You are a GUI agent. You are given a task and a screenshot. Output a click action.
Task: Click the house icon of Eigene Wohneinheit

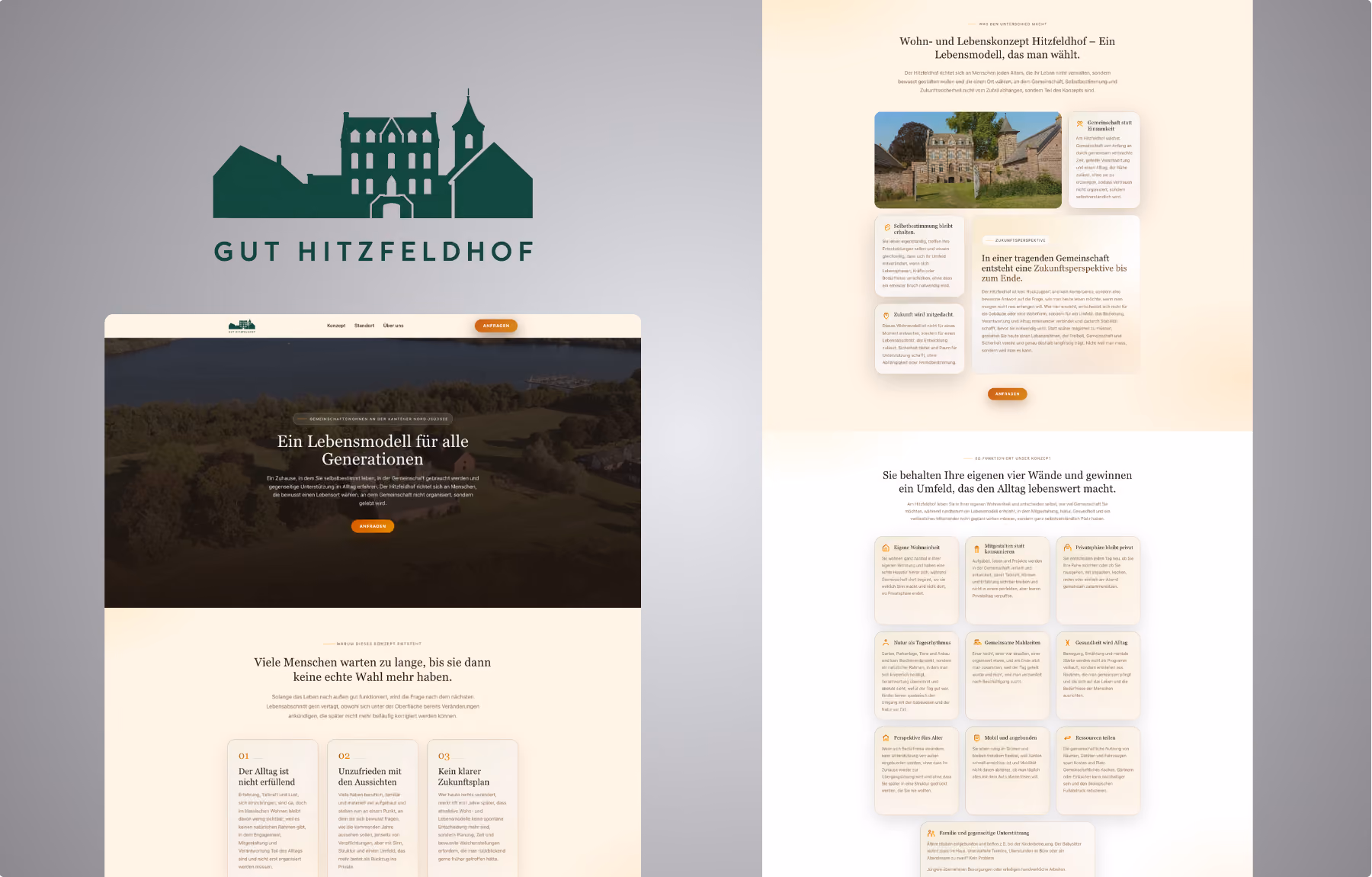point(886,548)
